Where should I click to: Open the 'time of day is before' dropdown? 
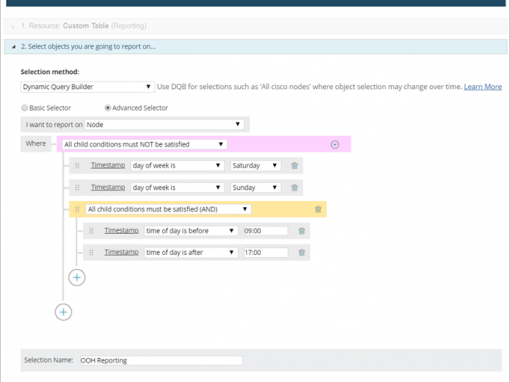pos(191,231)
